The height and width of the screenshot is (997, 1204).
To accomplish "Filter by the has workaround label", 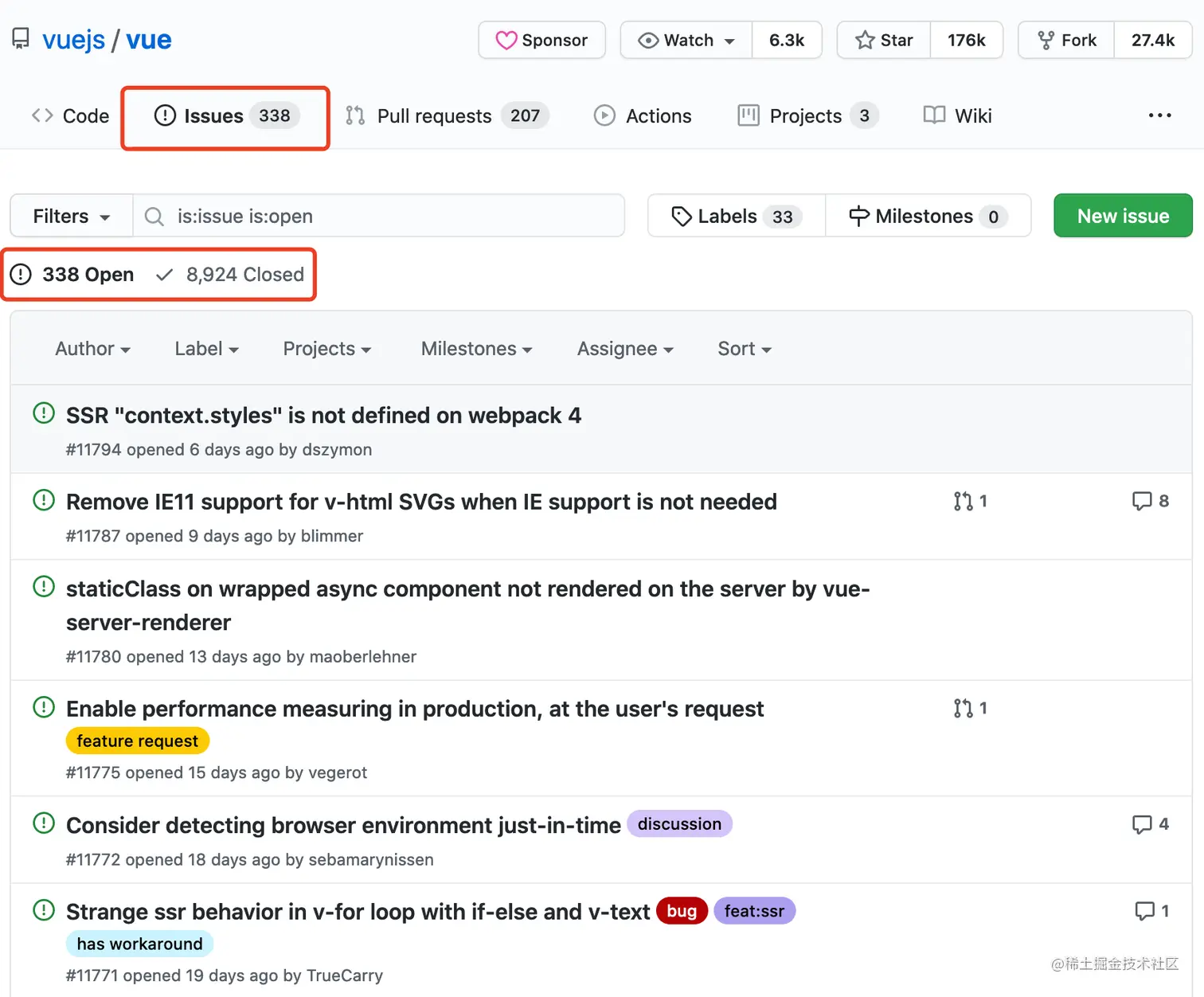I will click(x=139, y=944).
